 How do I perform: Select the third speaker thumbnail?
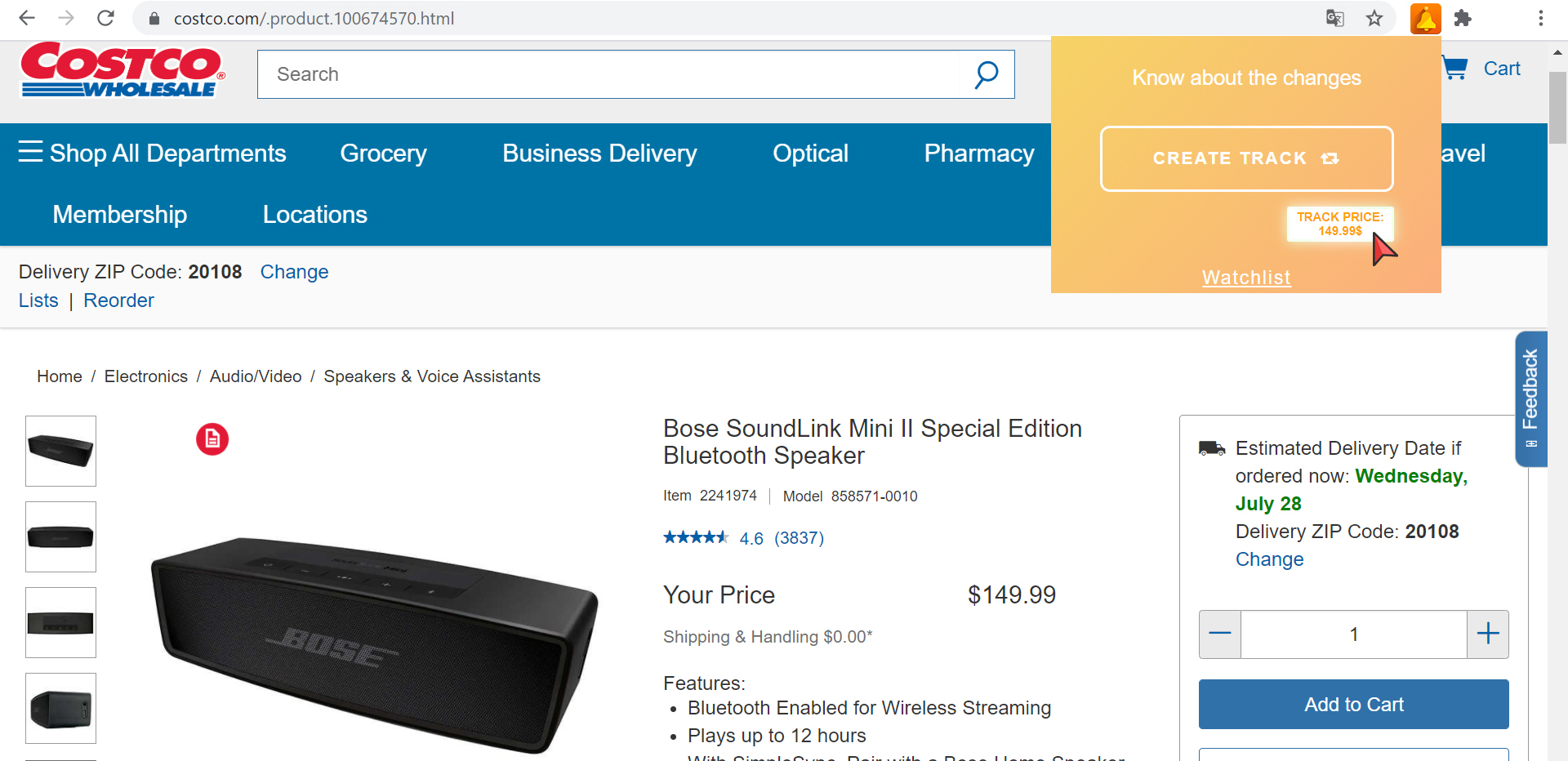tap(61, 622)
